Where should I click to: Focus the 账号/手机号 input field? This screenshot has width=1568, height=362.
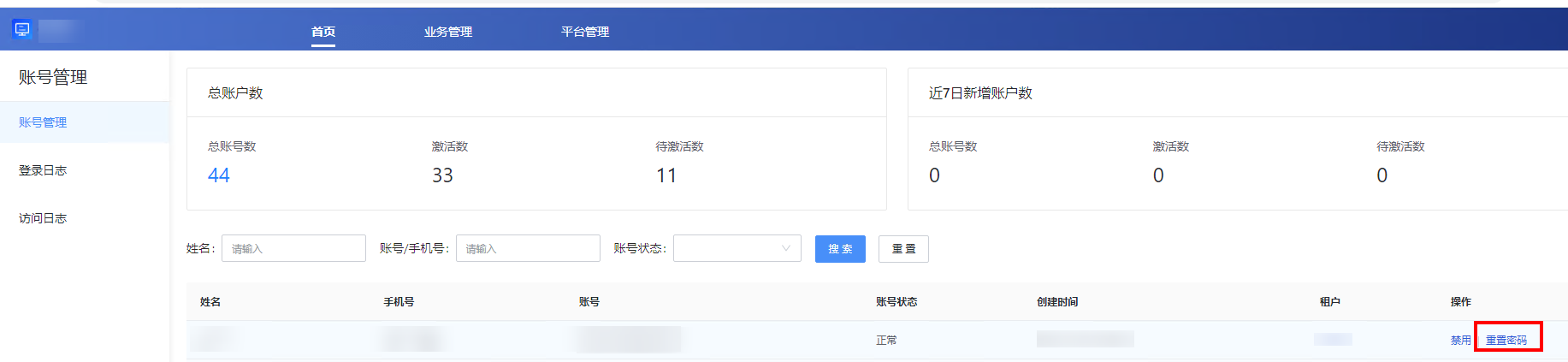click(x=528, y=248)
